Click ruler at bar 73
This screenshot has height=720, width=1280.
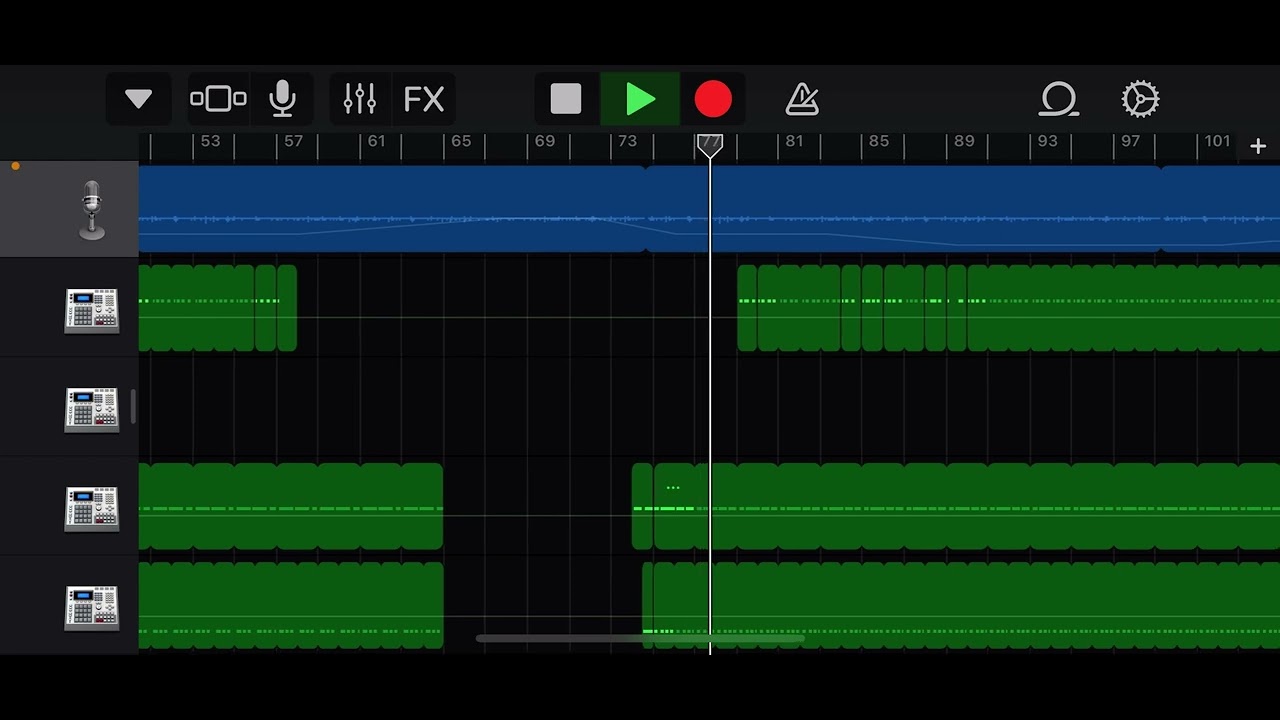click(627, 141)
